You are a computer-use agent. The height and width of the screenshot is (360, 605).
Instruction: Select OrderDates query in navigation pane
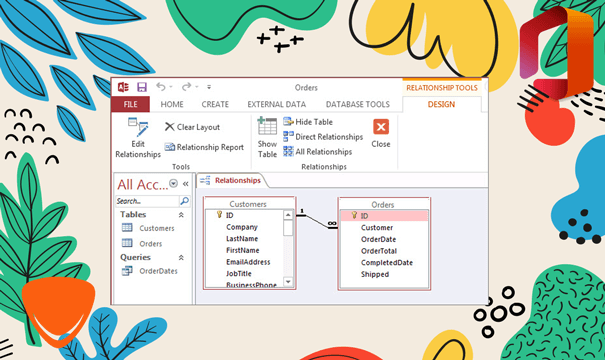click(150, 271)
